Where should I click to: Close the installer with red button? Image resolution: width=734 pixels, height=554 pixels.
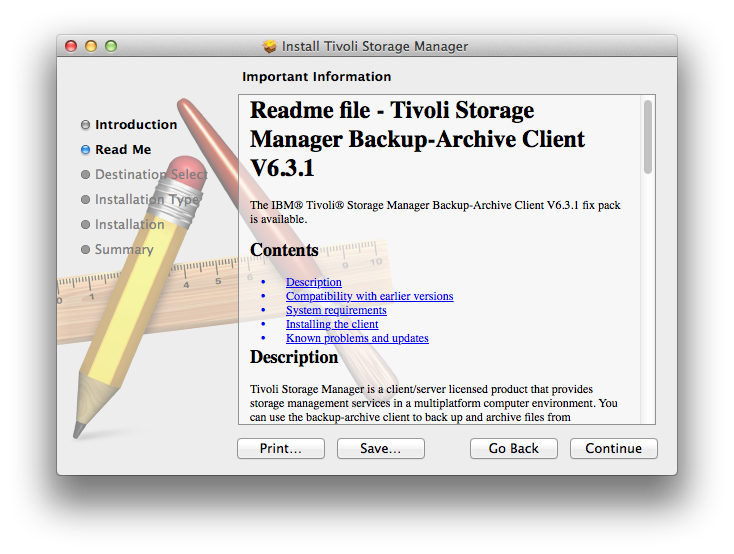coord(71,46)
